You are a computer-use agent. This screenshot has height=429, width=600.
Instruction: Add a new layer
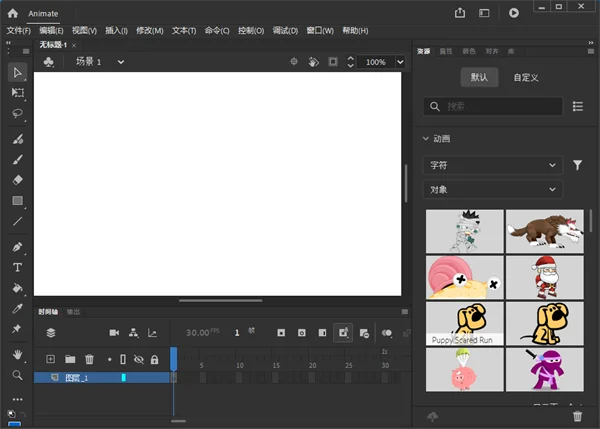51,359
